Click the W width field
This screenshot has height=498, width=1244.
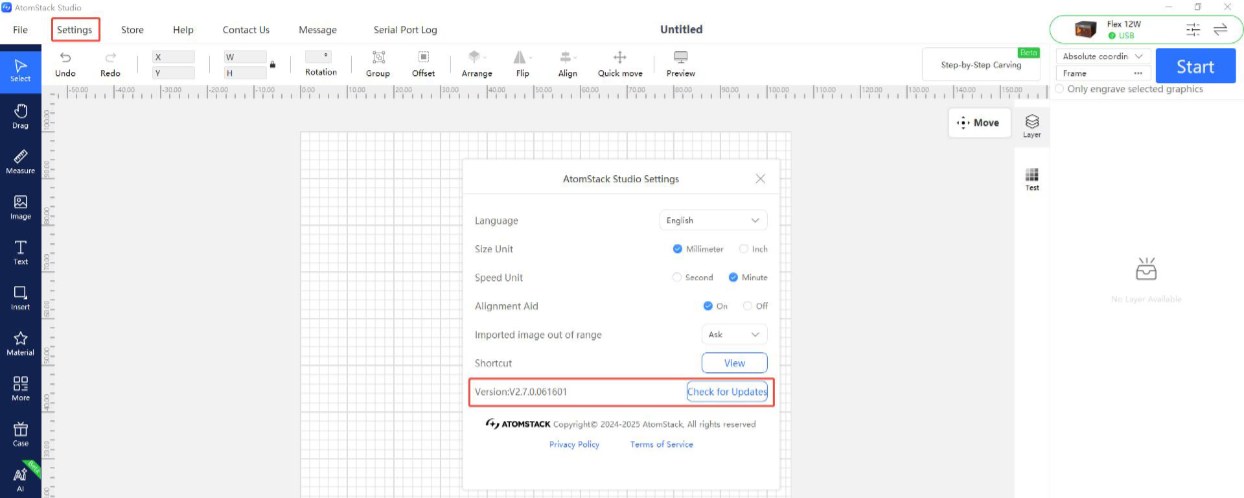pos(244,57)
